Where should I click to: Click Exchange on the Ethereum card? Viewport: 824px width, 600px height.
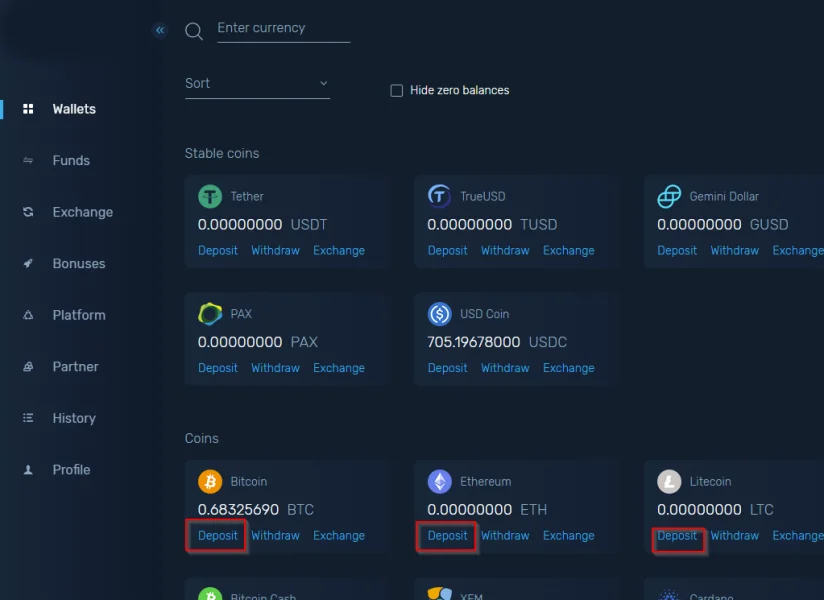(569, 535)
